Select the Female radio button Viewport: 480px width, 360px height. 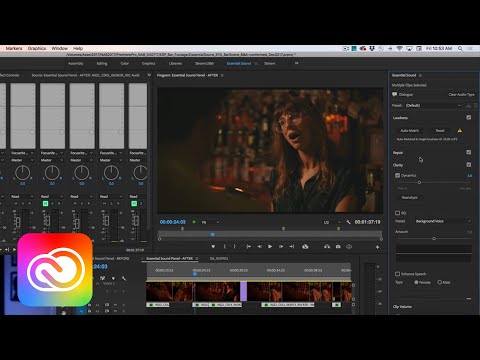coord(416,282)
